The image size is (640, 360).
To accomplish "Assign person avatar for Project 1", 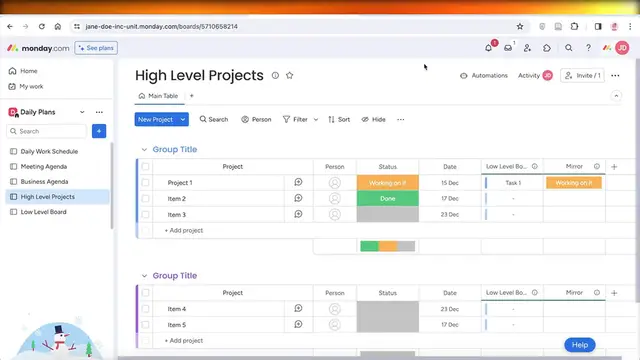I will 335,182.
